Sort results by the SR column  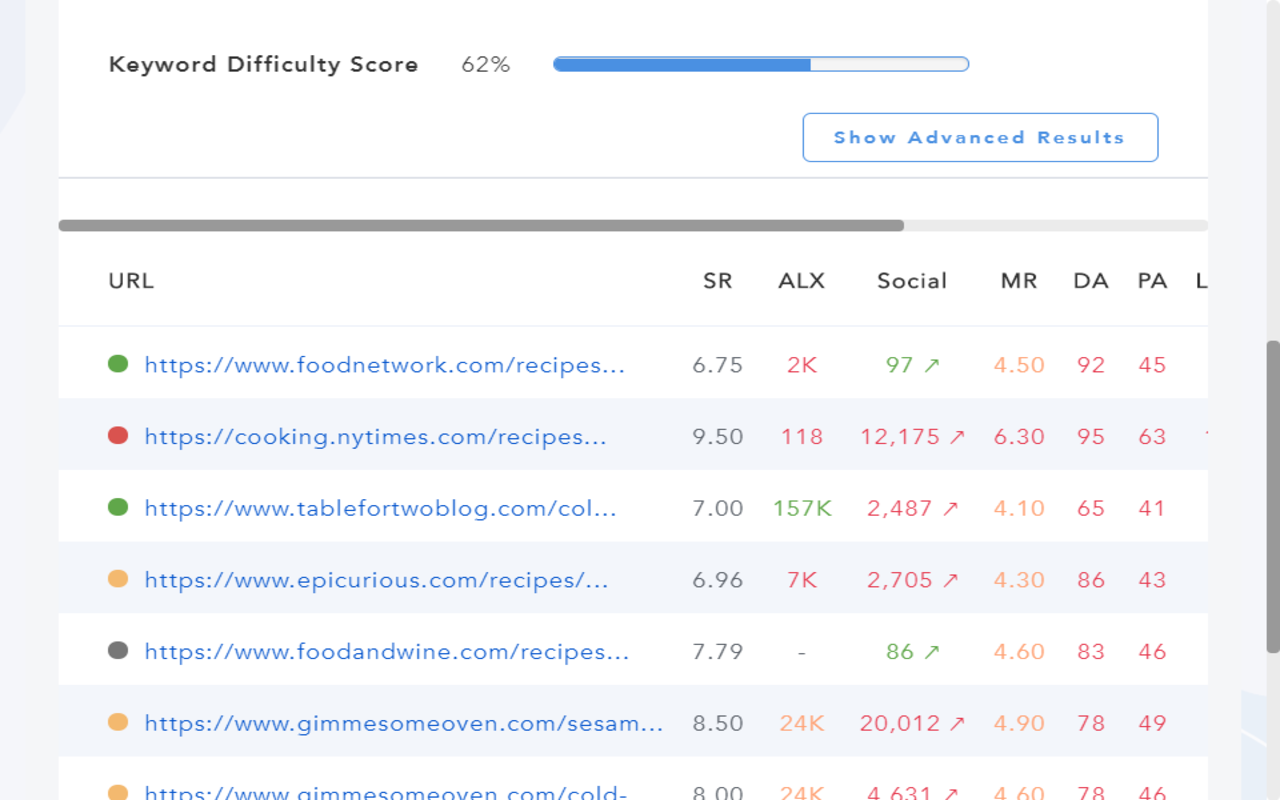tap(717, 281)
